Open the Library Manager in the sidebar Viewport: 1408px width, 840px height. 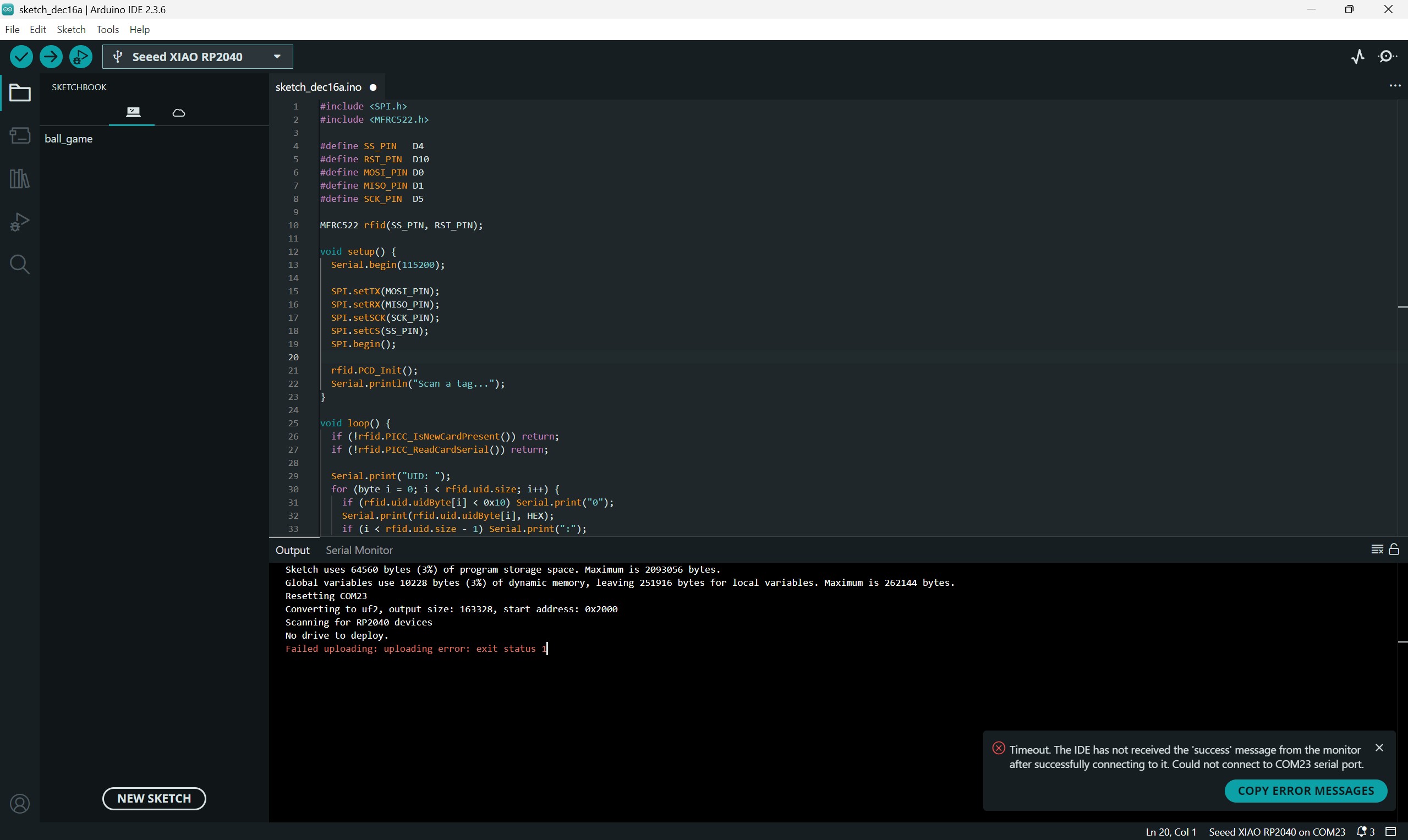click(20, 178)
